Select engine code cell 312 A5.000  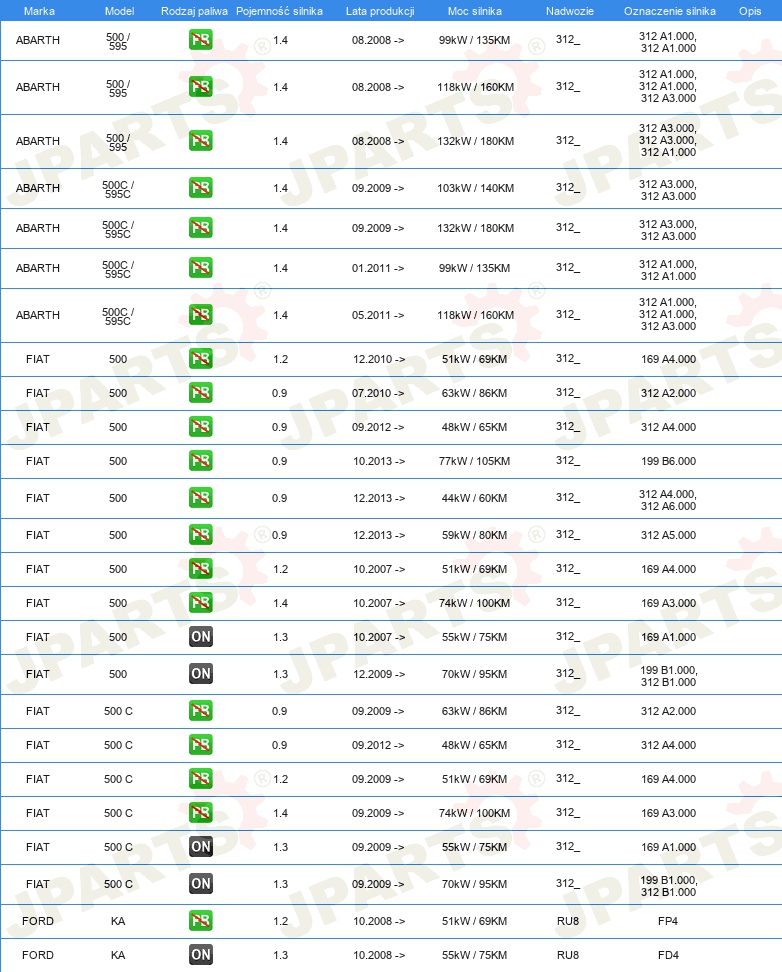point(668,535)
